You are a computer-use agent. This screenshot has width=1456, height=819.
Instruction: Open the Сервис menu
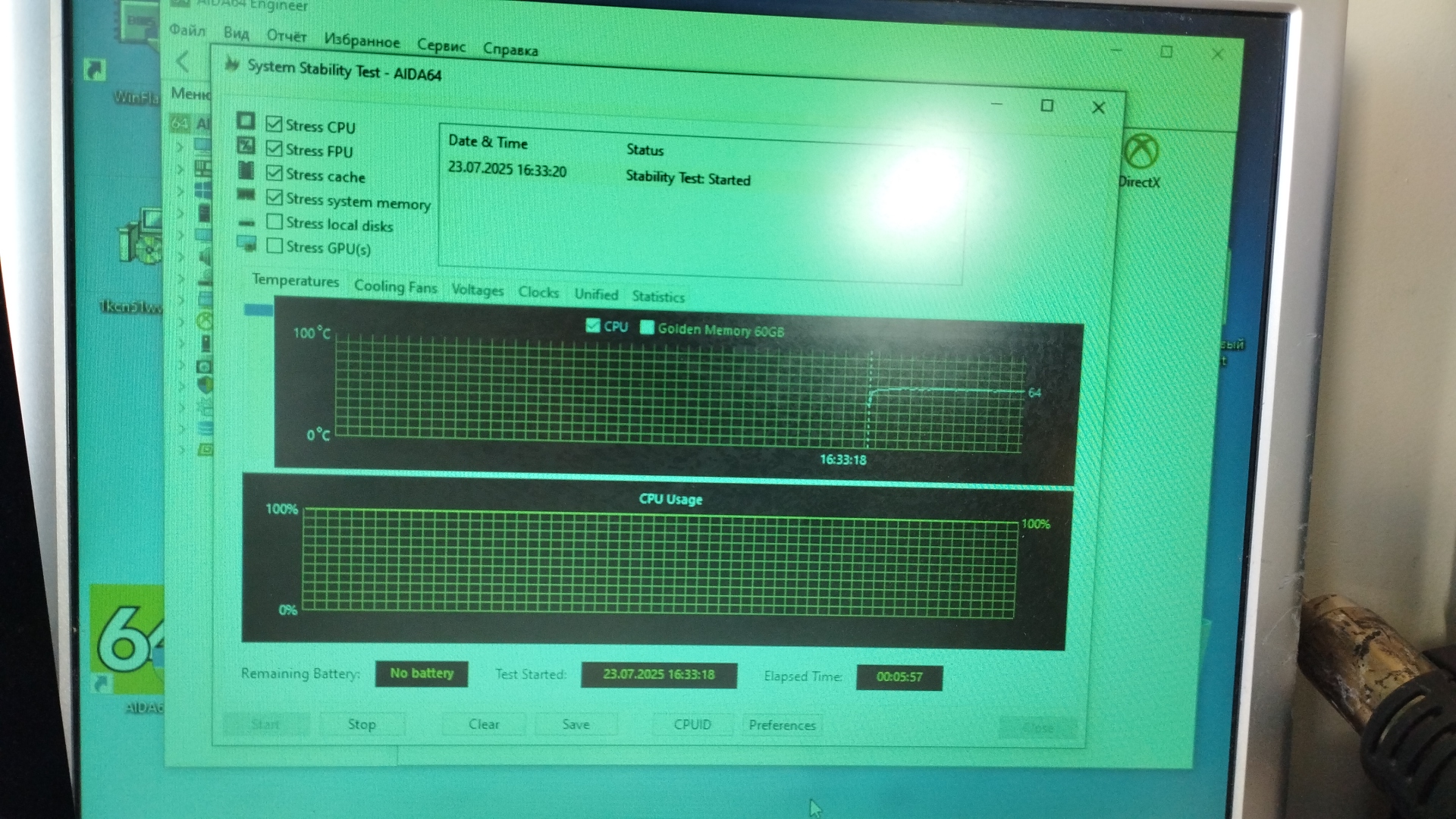pyautogui.click(x=441, y=45)
